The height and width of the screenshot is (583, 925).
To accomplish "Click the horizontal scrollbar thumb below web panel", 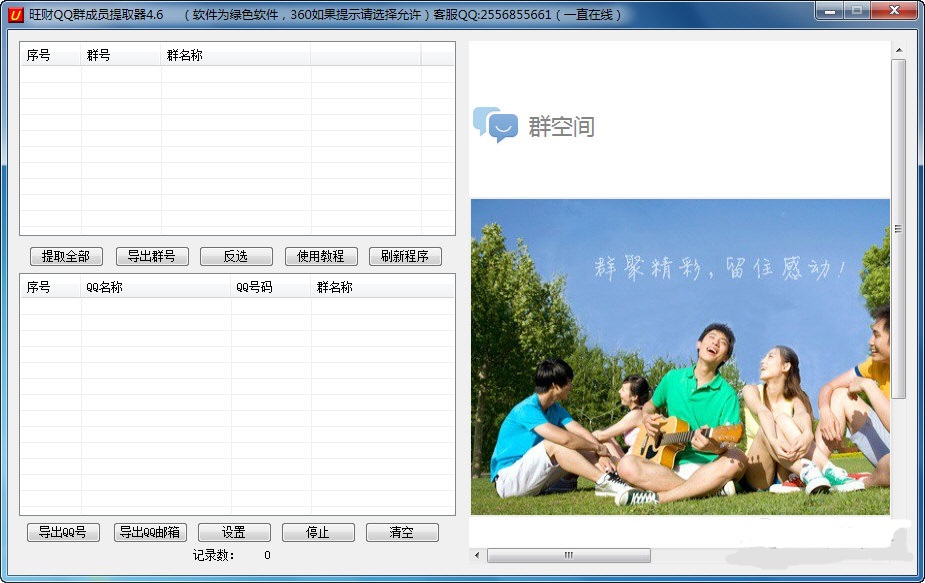I will 569,555.
